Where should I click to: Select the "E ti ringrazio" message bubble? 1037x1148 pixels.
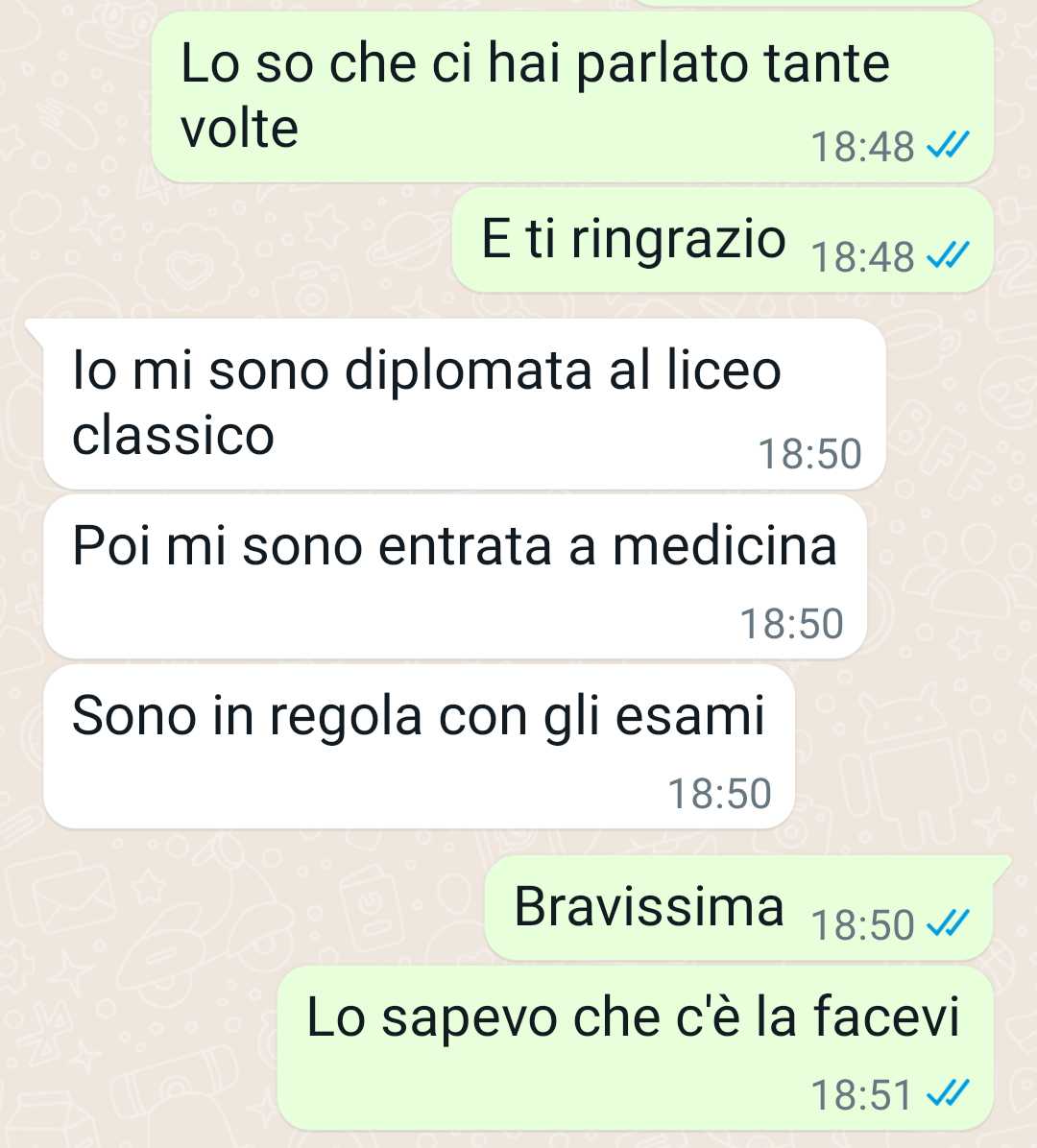click(722, 239)
